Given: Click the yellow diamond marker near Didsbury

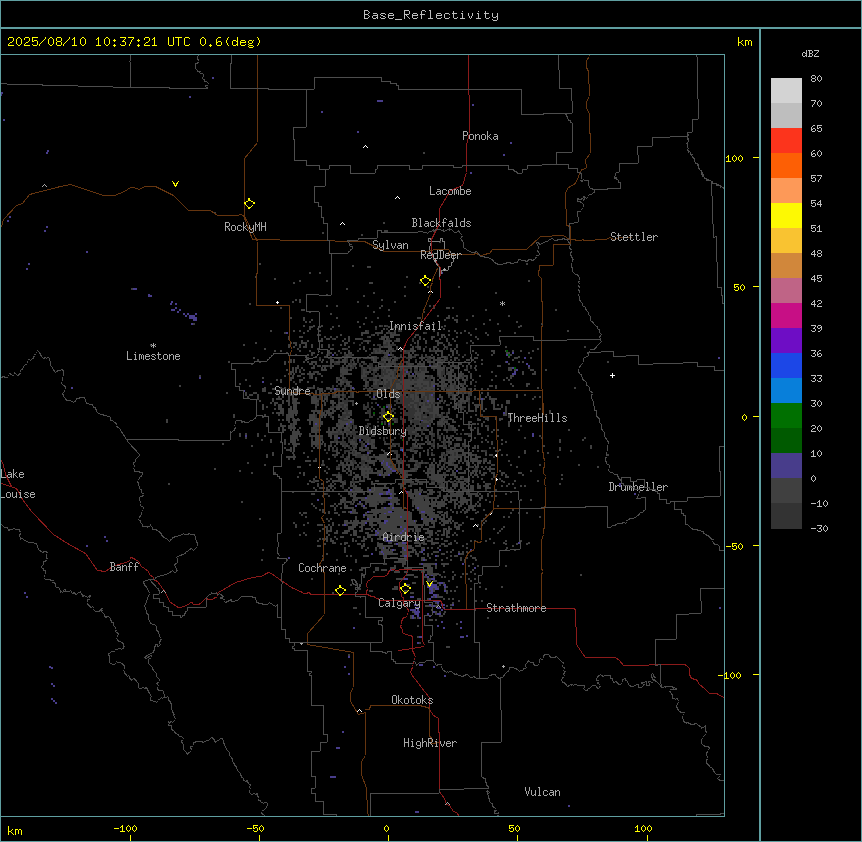Looking at the screenshot, I should [x=388, y=417].
